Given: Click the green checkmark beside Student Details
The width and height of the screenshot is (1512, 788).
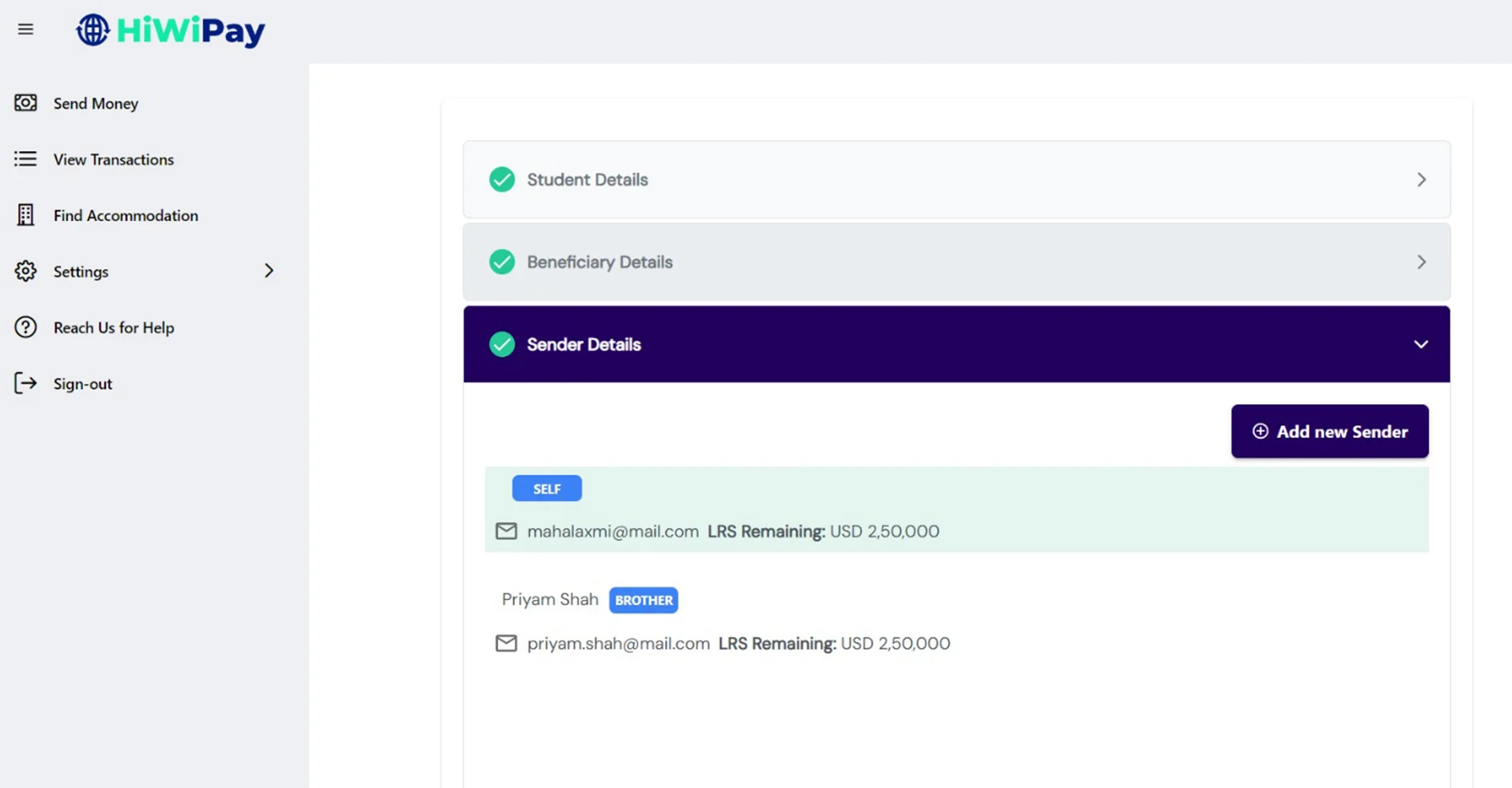Looking at the screenshot, I should (502, 180).
